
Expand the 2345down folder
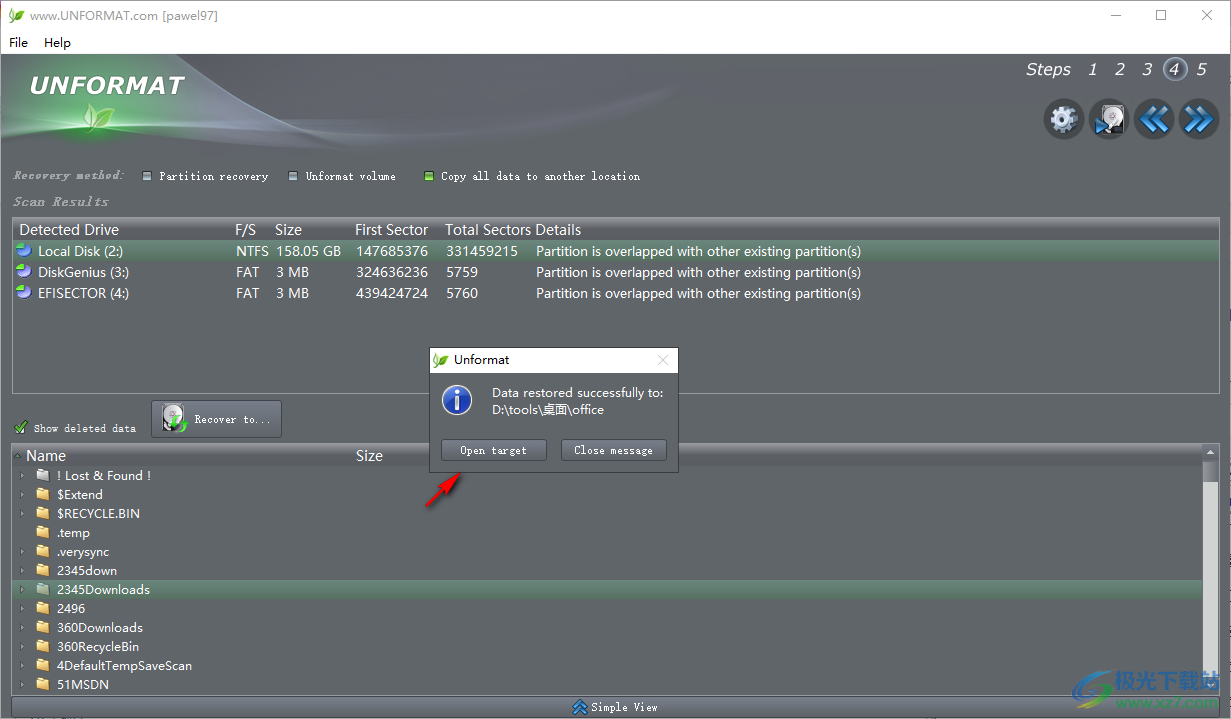click(x=22, y=571)
